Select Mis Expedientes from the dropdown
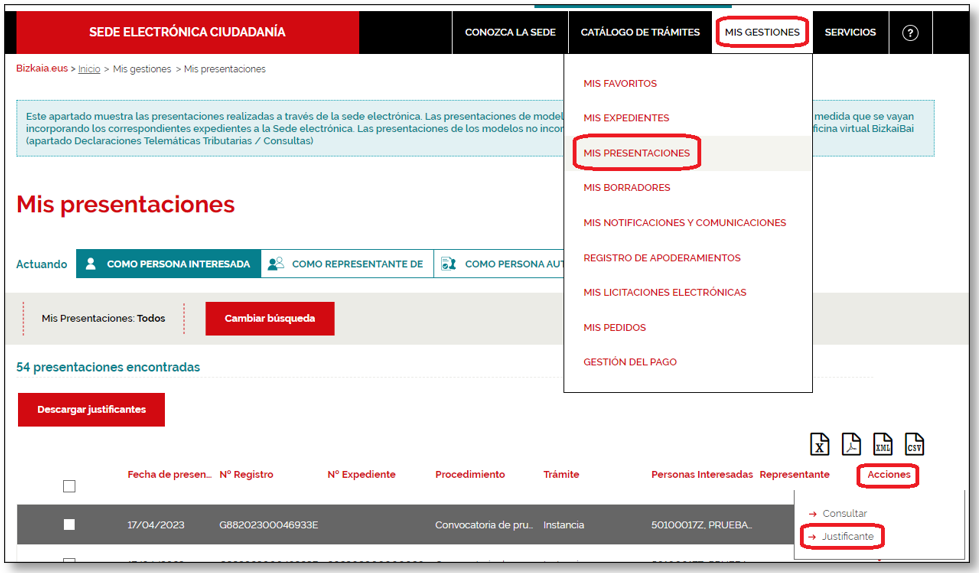Screen dimensions: 979x573 pyautogui.click(x=626, y=117)
